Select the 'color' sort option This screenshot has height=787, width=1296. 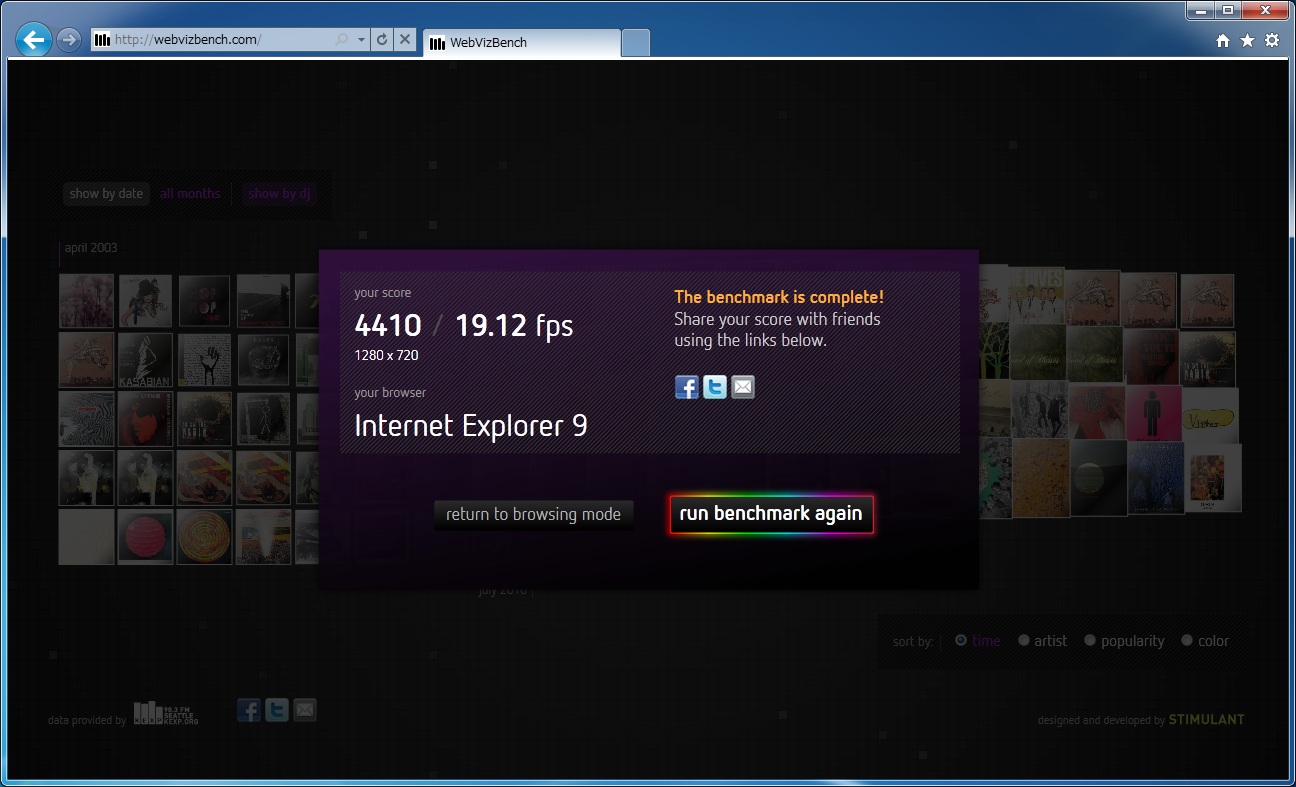1205,641
